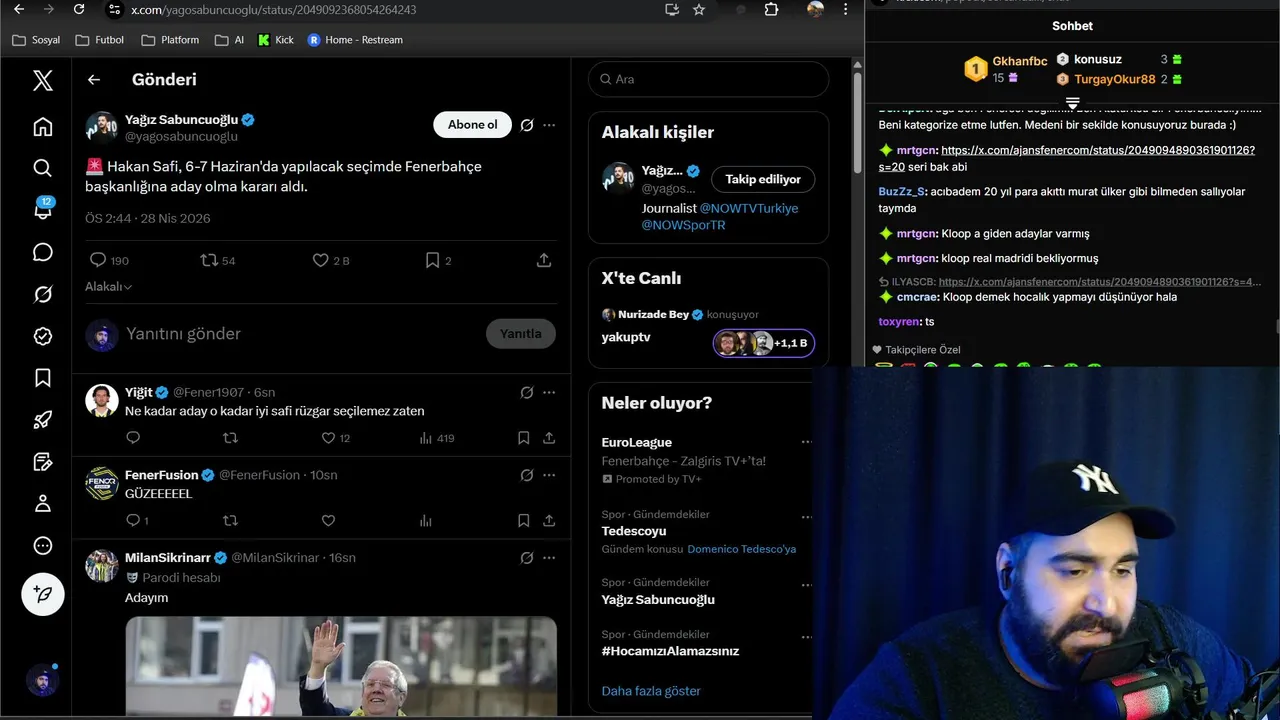
Task: Open Sosyal bookmarks folder
Action: [x=36, y=40]
